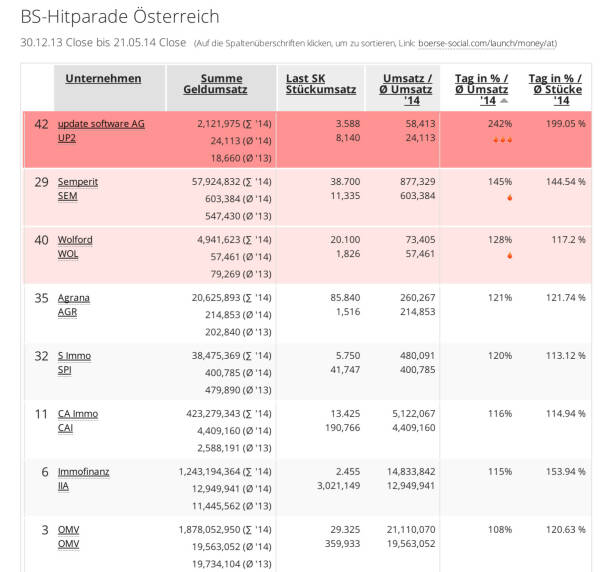
Task: Follow the UP2 ticker link
Action: tap(67, 139)
